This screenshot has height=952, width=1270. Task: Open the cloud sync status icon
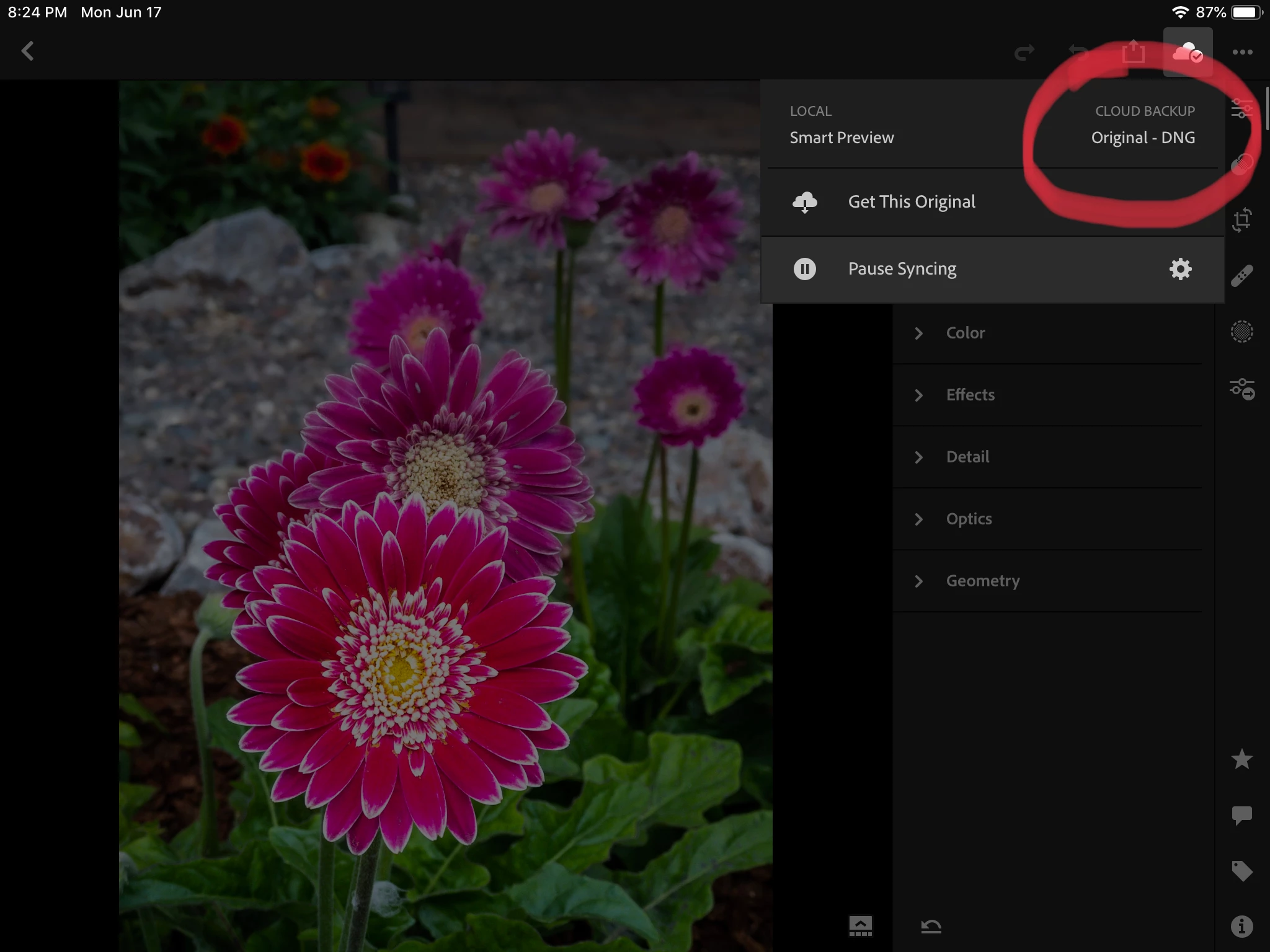1187,53
